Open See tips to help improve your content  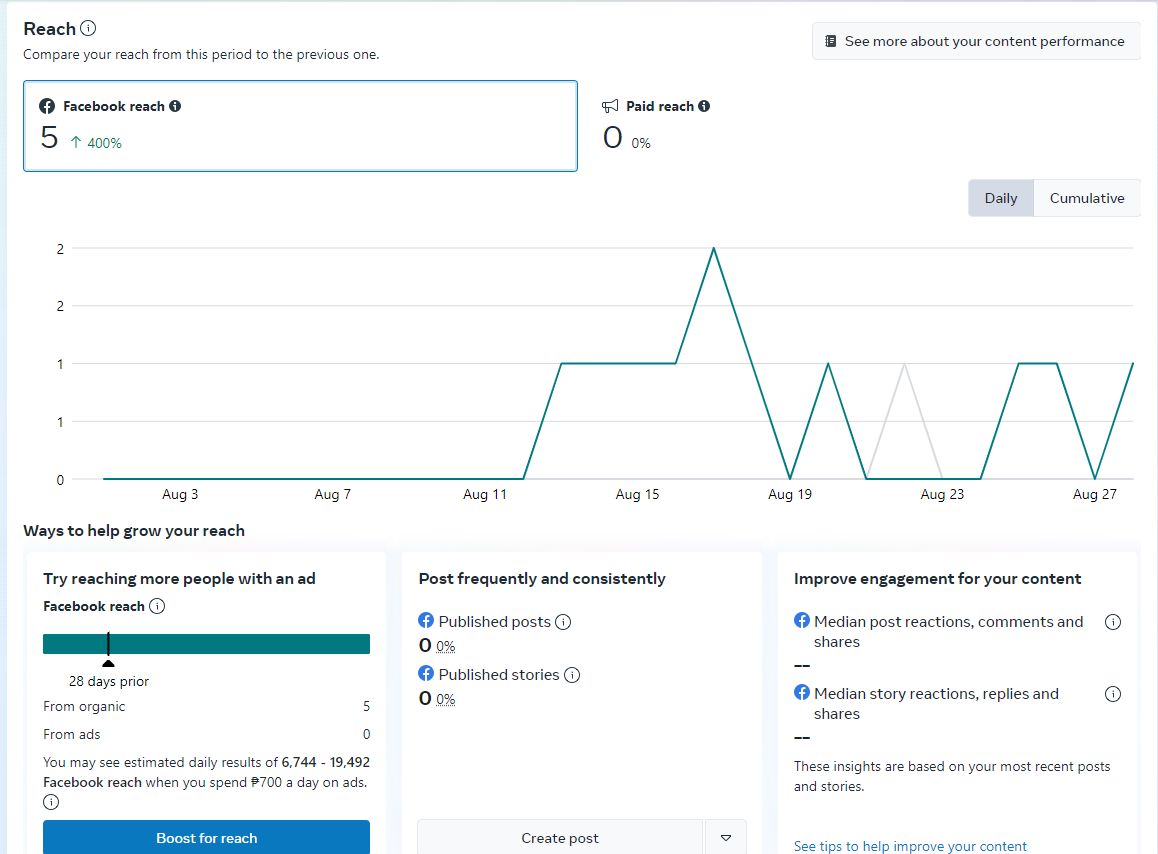coord(910,846)
